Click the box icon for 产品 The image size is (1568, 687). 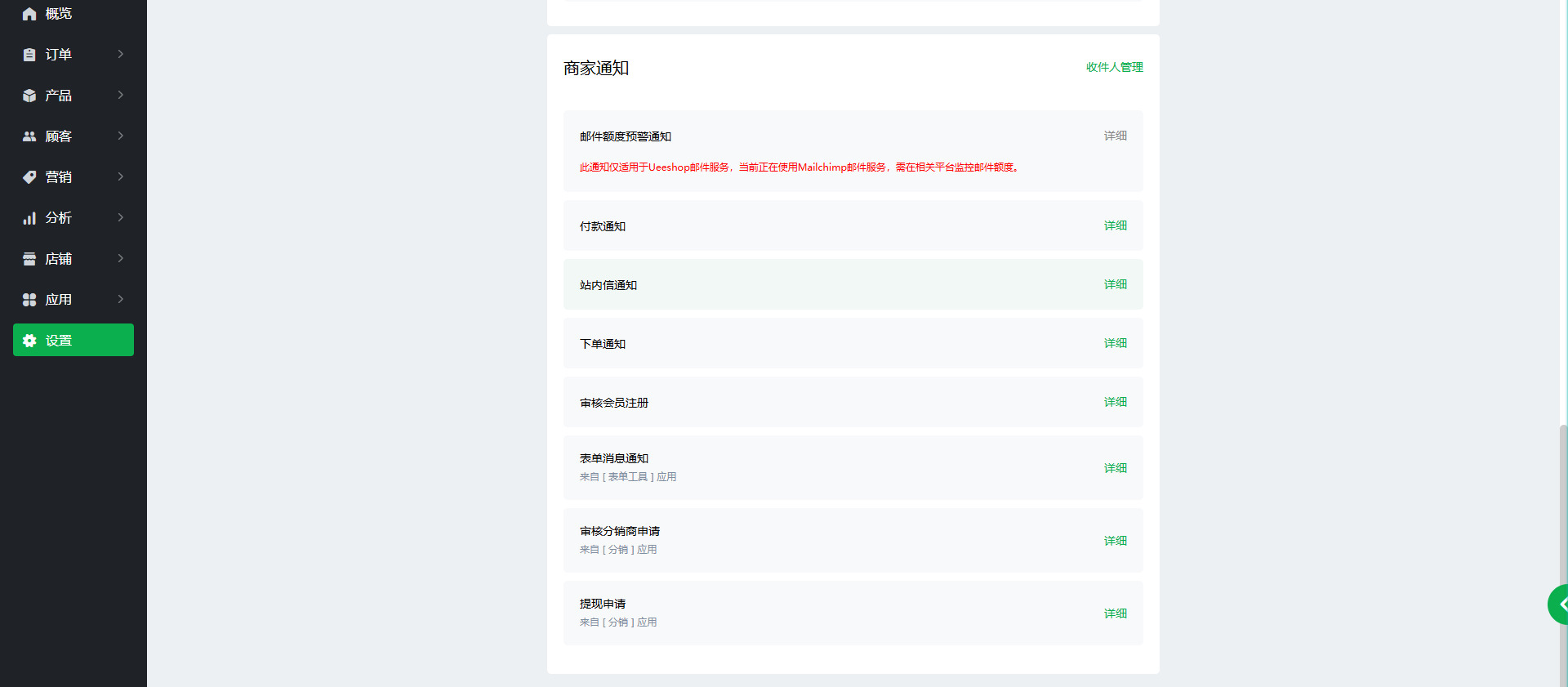pos(29,96)
